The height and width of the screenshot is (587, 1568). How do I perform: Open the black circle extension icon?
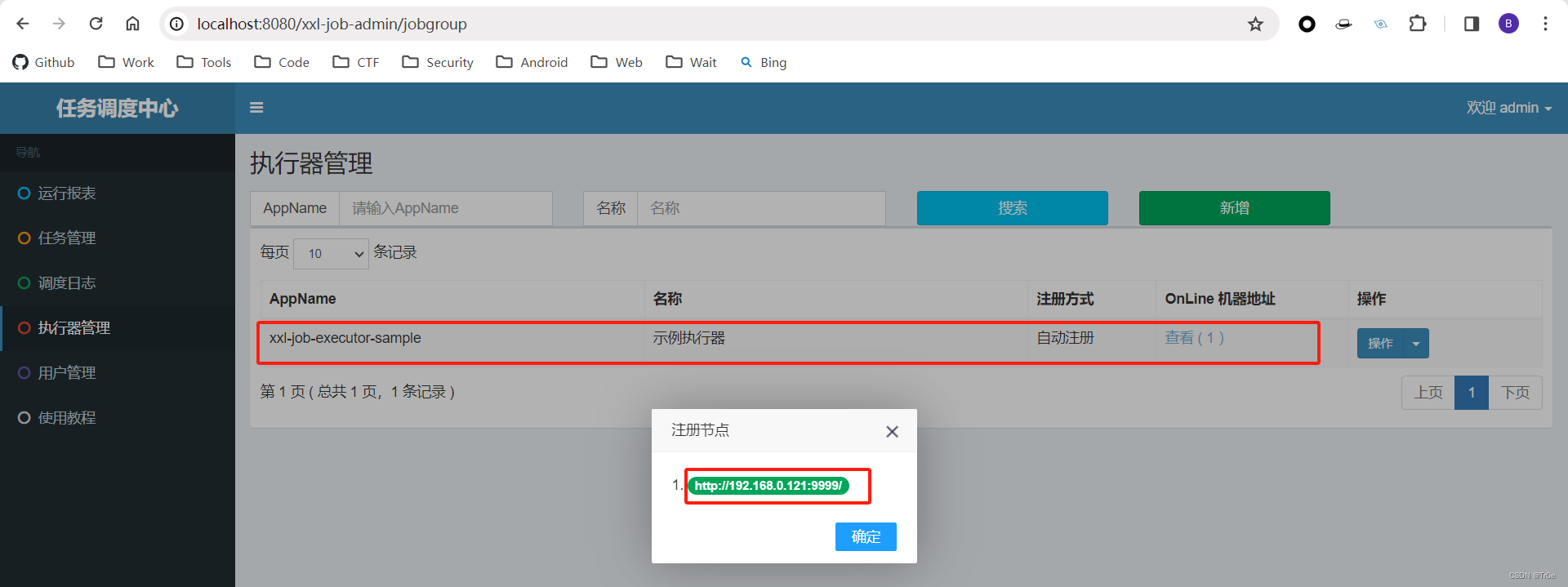pos(1307,24)
